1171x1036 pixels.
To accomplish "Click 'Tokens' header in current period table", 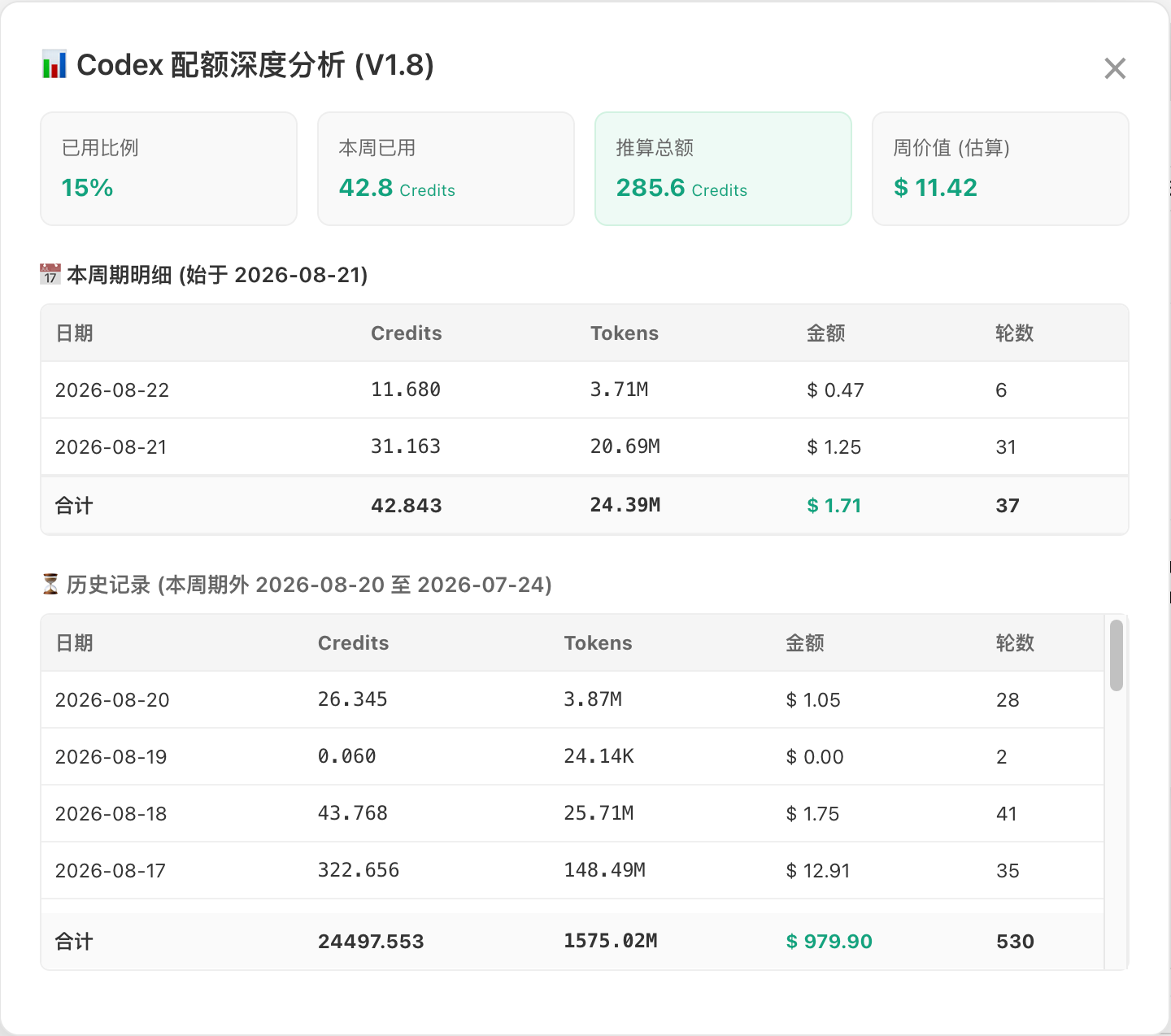I will (625, 333).
